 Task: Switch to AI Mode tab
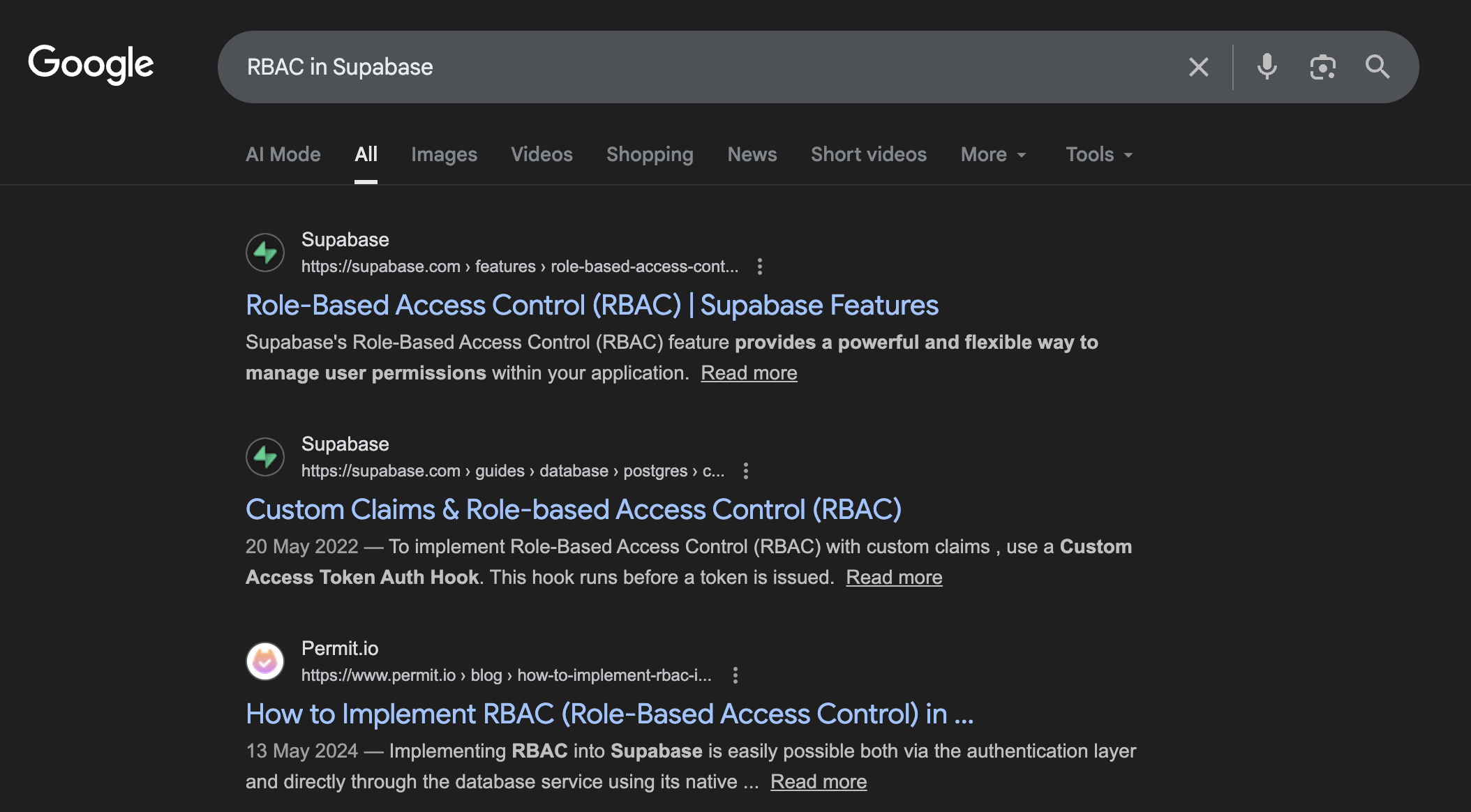[x=283, y=154]
